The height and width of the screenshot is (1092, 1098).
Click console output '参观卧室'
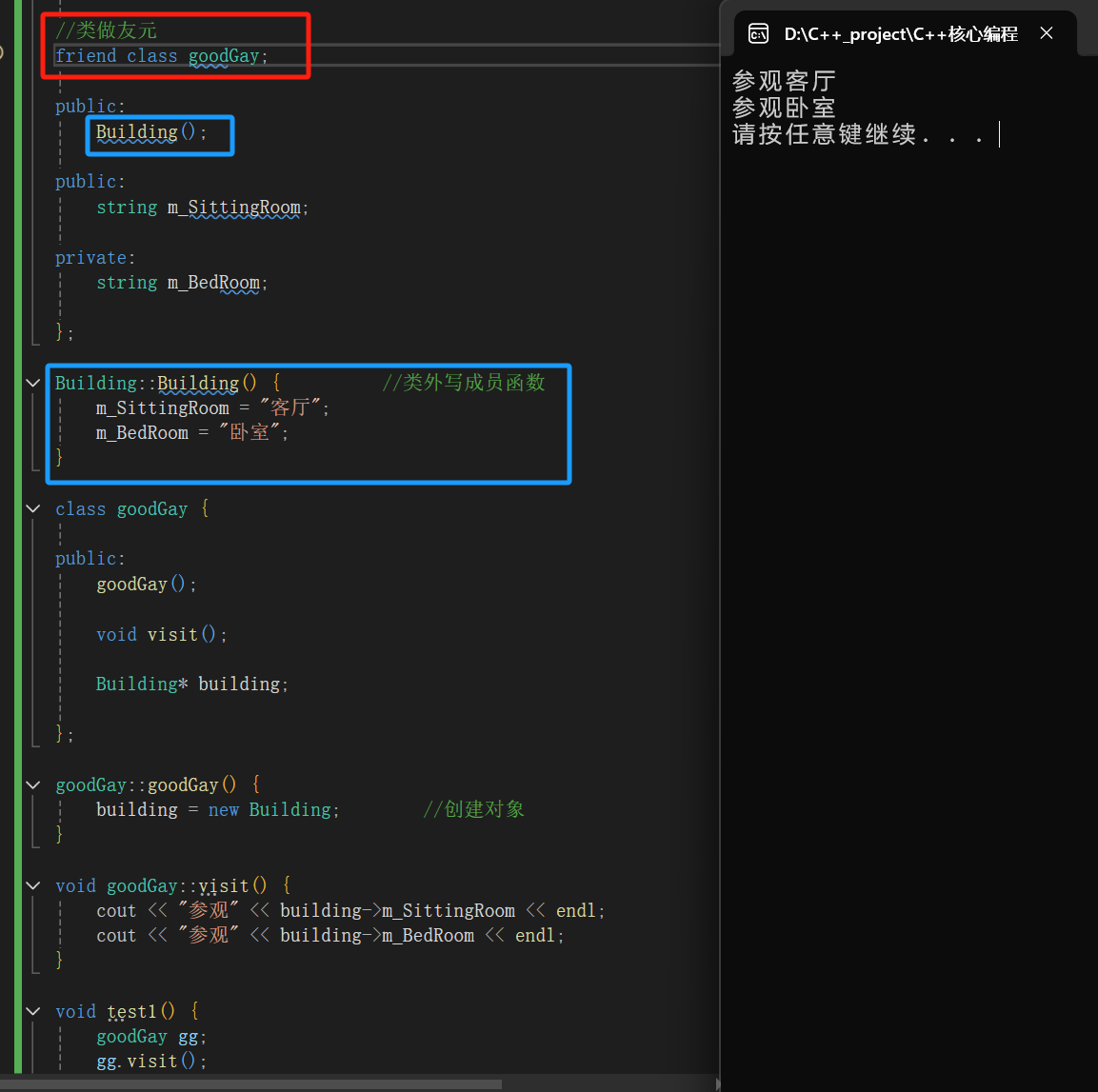tap(785, 108)
